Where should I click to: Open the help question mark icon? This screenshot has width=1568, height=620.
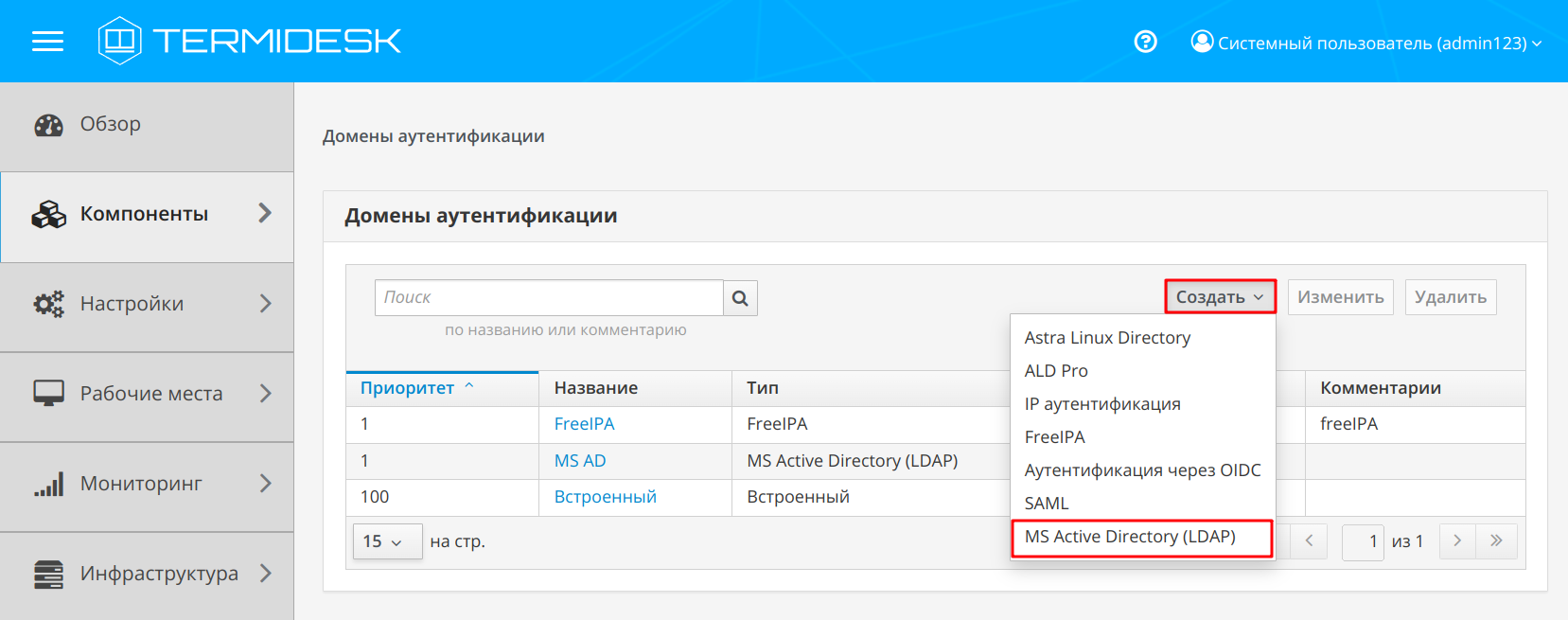[1145, 42]
